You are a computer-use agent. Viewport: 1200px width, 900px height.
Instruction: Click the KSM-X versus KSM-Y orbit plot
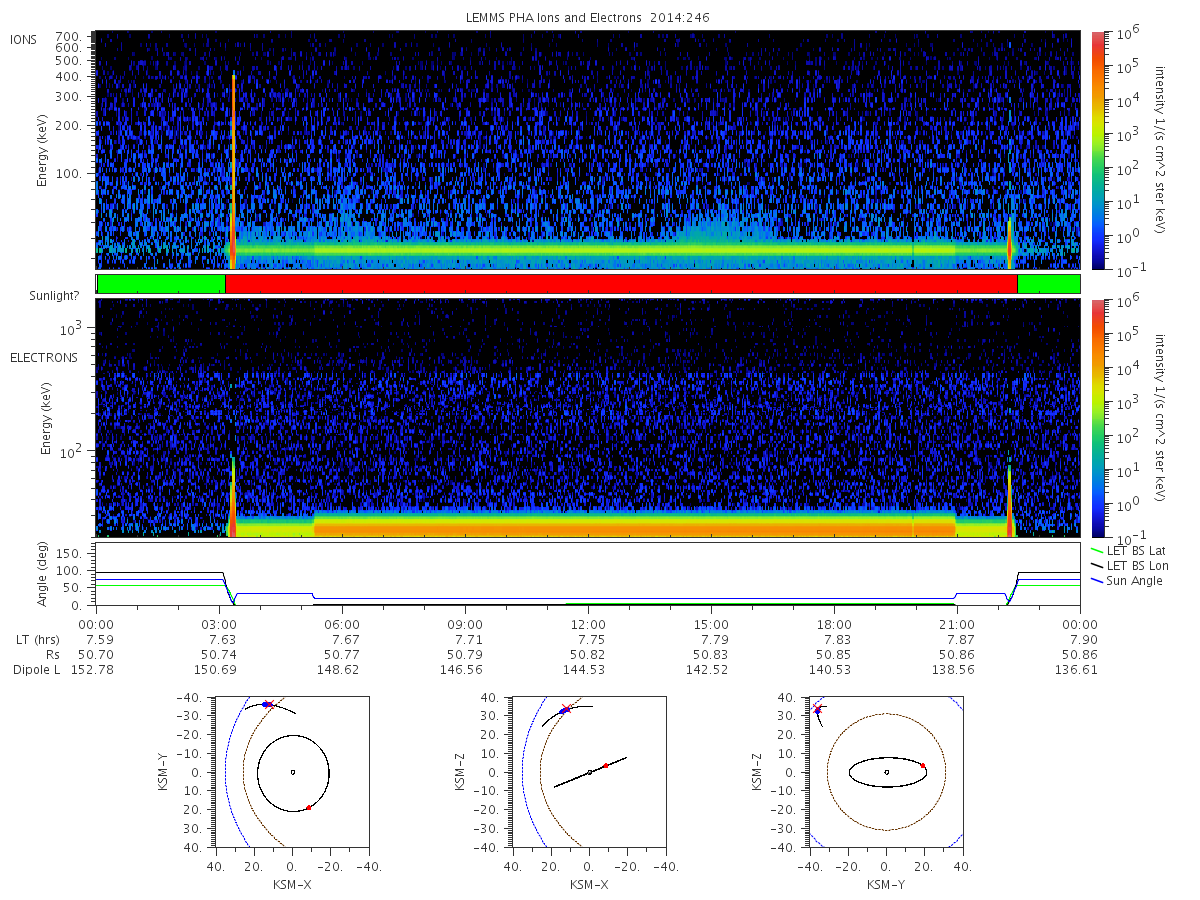tap(292, 772)
